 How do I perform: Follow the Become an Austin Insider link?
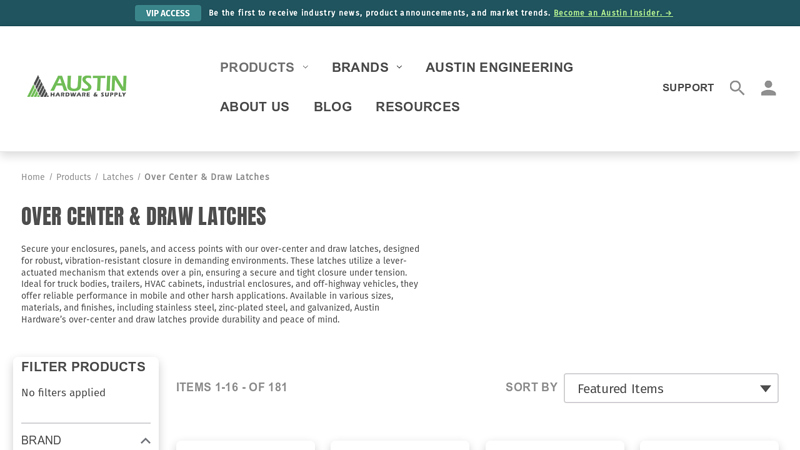(613, 13)
